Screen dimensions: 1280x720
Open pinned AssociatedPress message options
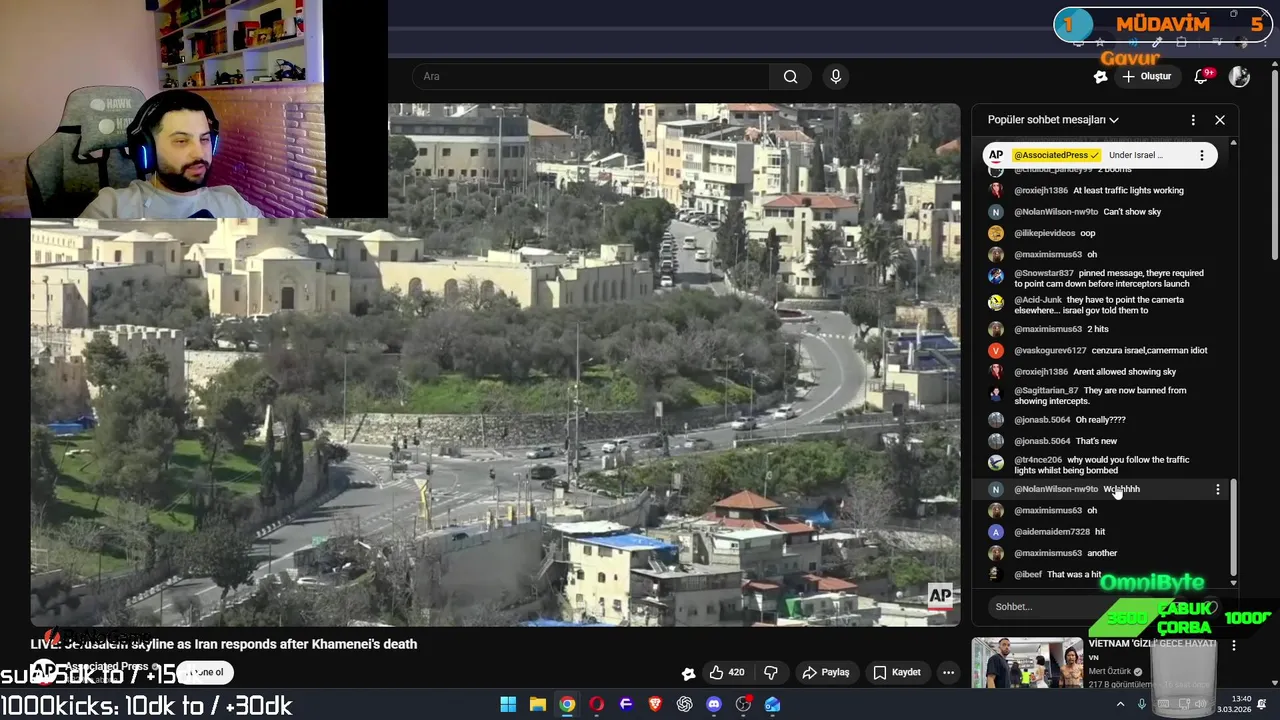pyautogui.click(x=1201, y=155)
